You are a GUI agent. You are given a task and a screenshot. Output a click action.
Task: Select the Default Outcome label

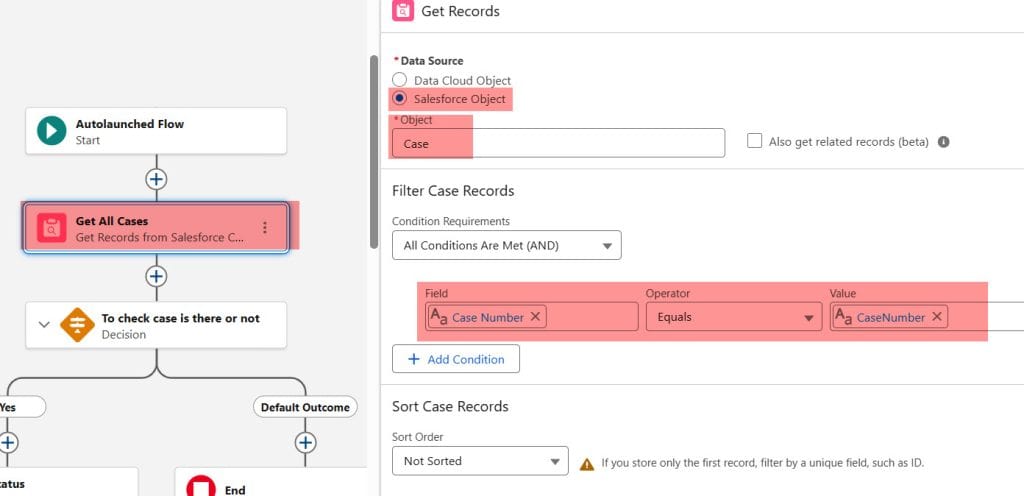click(x=305, y=407)
